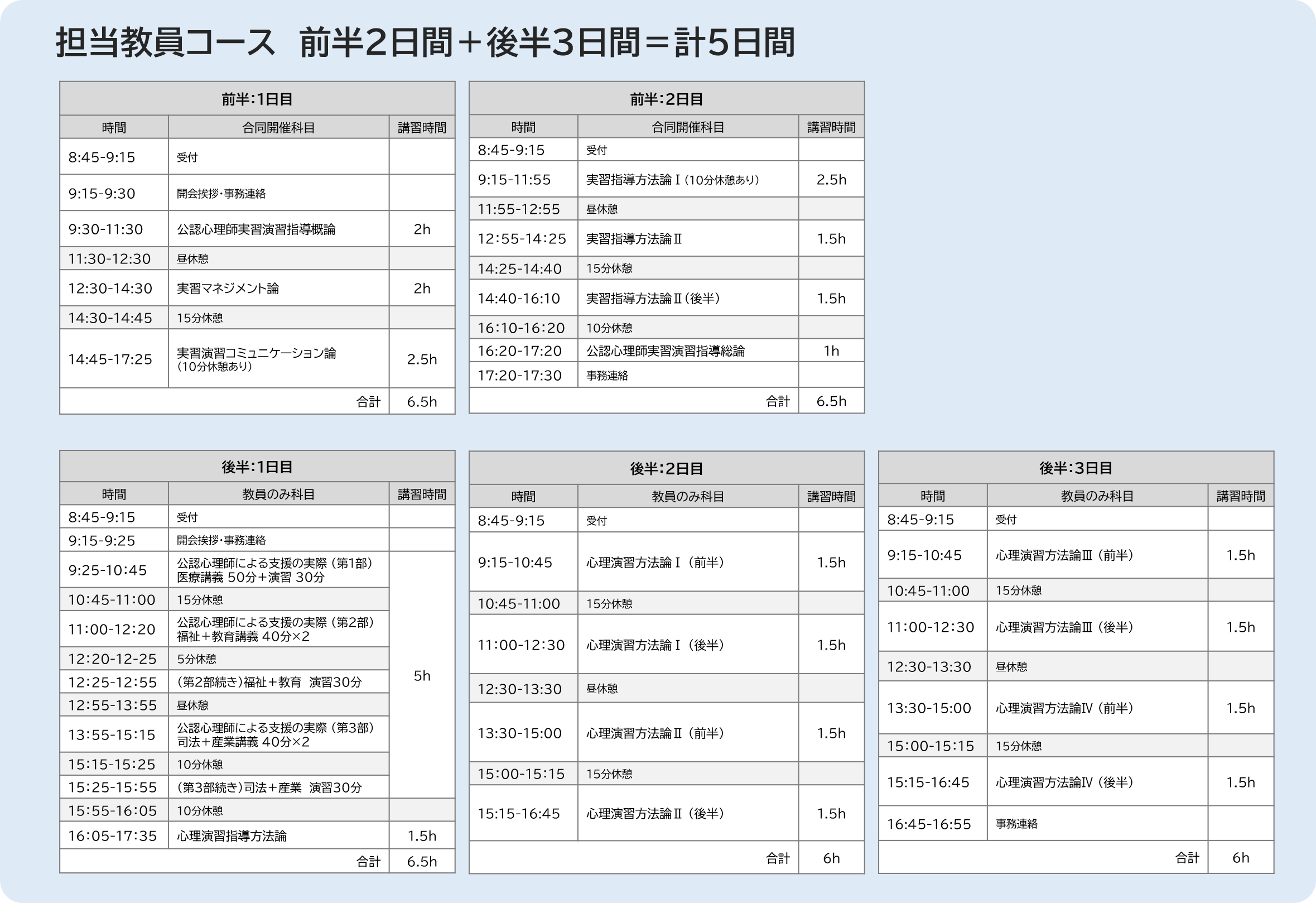Click the 事務連絡 cell at 17:20-17:30
The image size is (1316, 903).
tap(688, 375)
